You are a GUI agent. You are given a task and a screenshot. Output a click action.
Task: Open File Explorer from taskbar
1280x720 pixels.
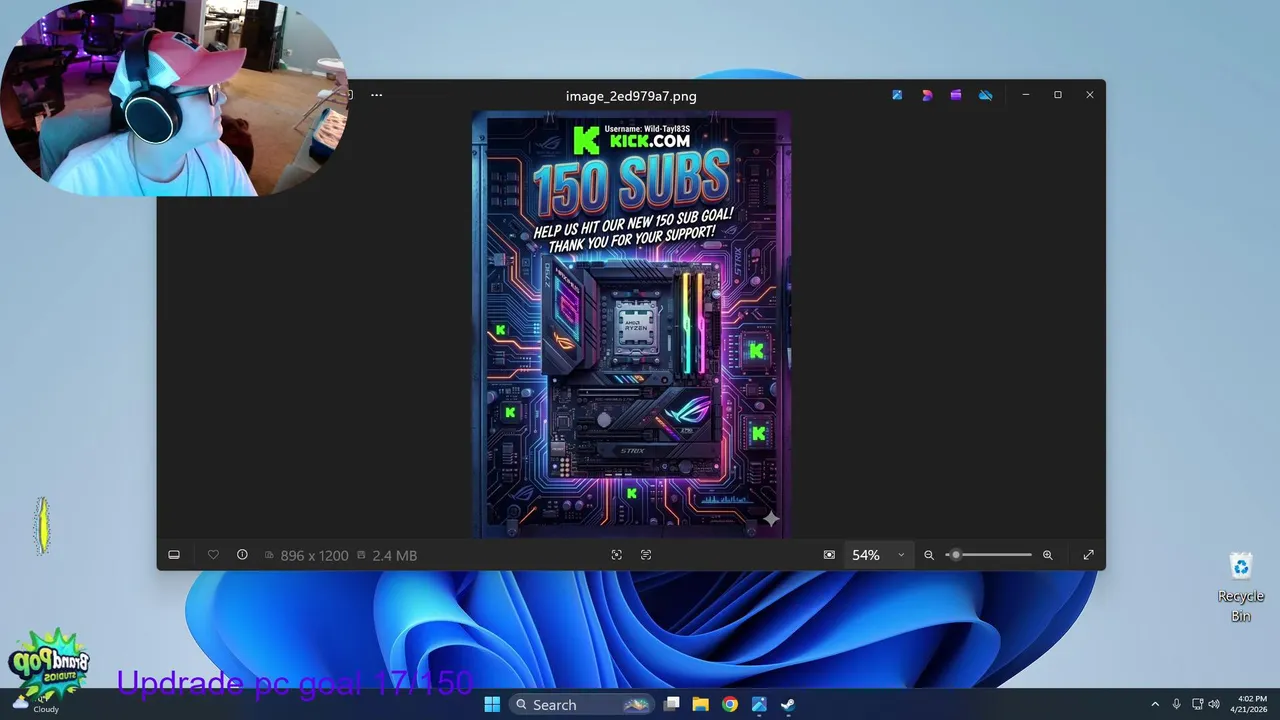click(701, 704)
